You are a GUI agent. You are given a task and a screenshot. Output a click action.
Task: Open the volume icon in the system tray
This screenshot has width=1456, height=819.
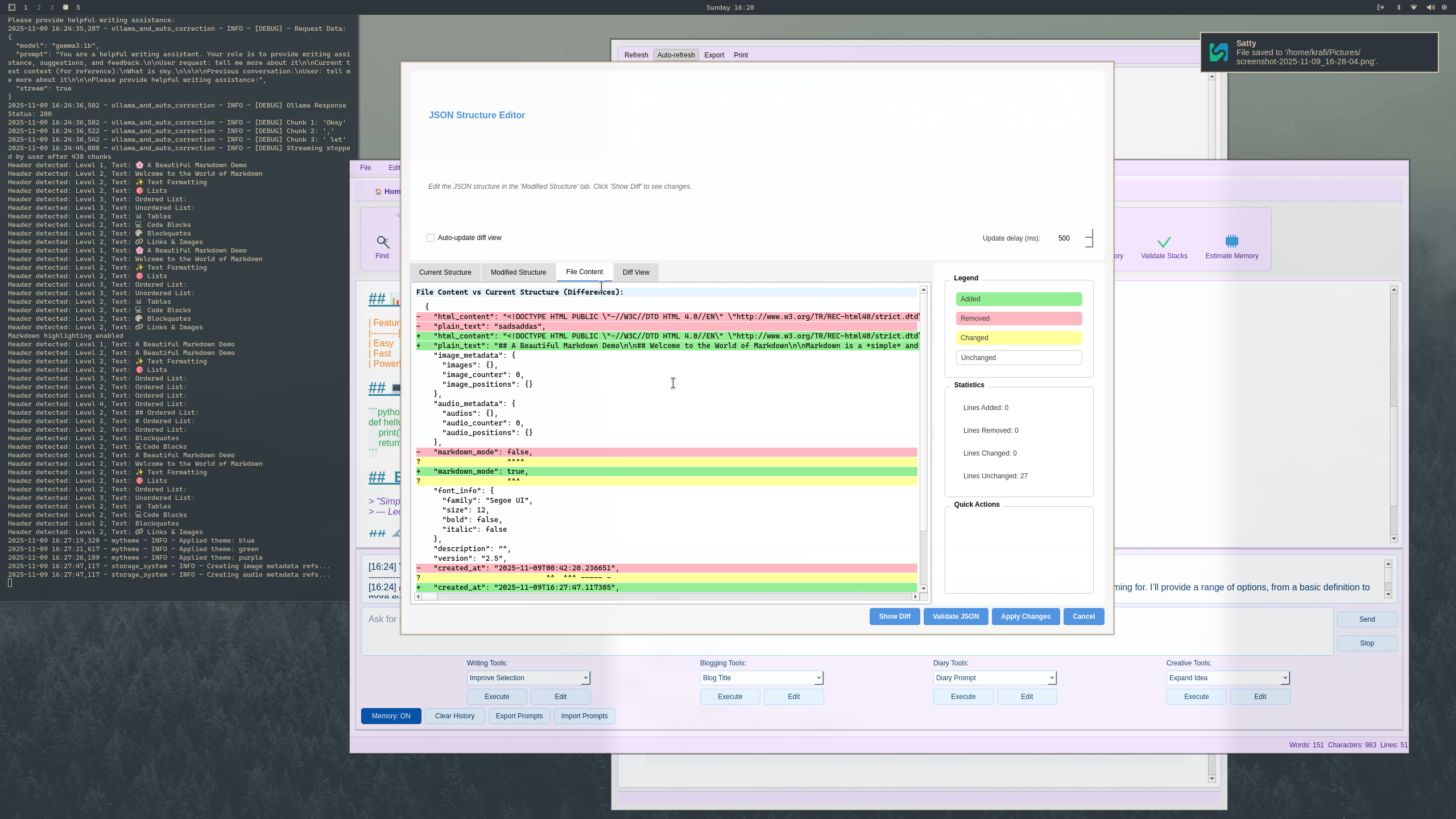pyautogui.click(x=1430, y=7)
